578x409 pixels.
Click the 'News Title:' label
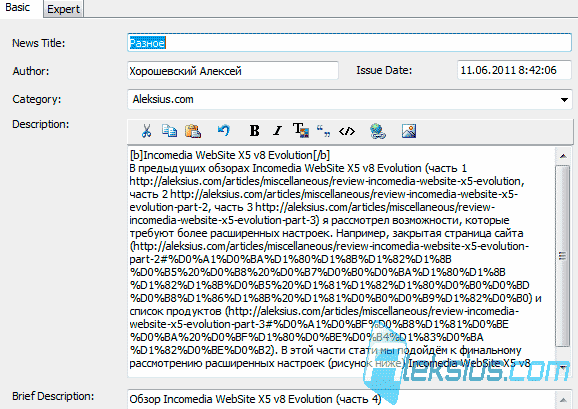pyautogui.click(x=39, y=43)
